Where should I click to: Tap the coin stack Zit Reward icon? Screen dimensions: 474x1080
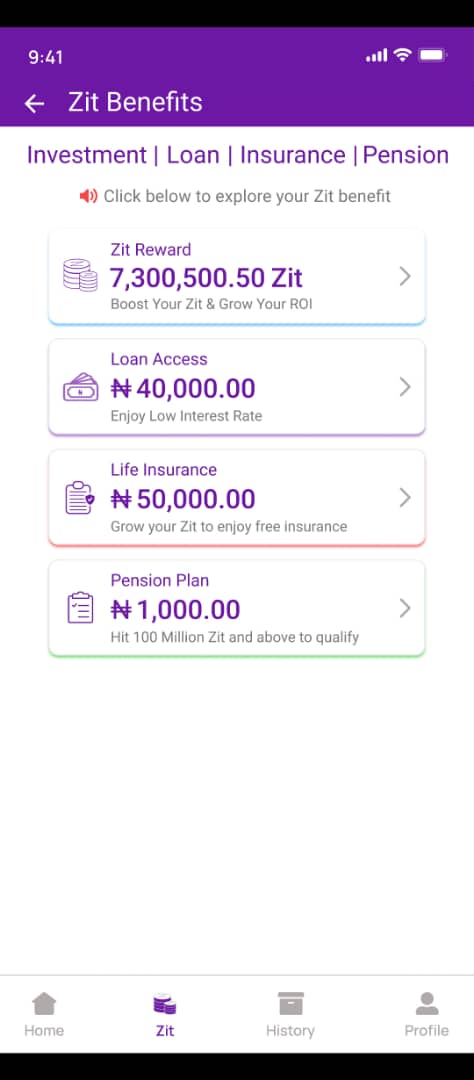pos(80,275)
